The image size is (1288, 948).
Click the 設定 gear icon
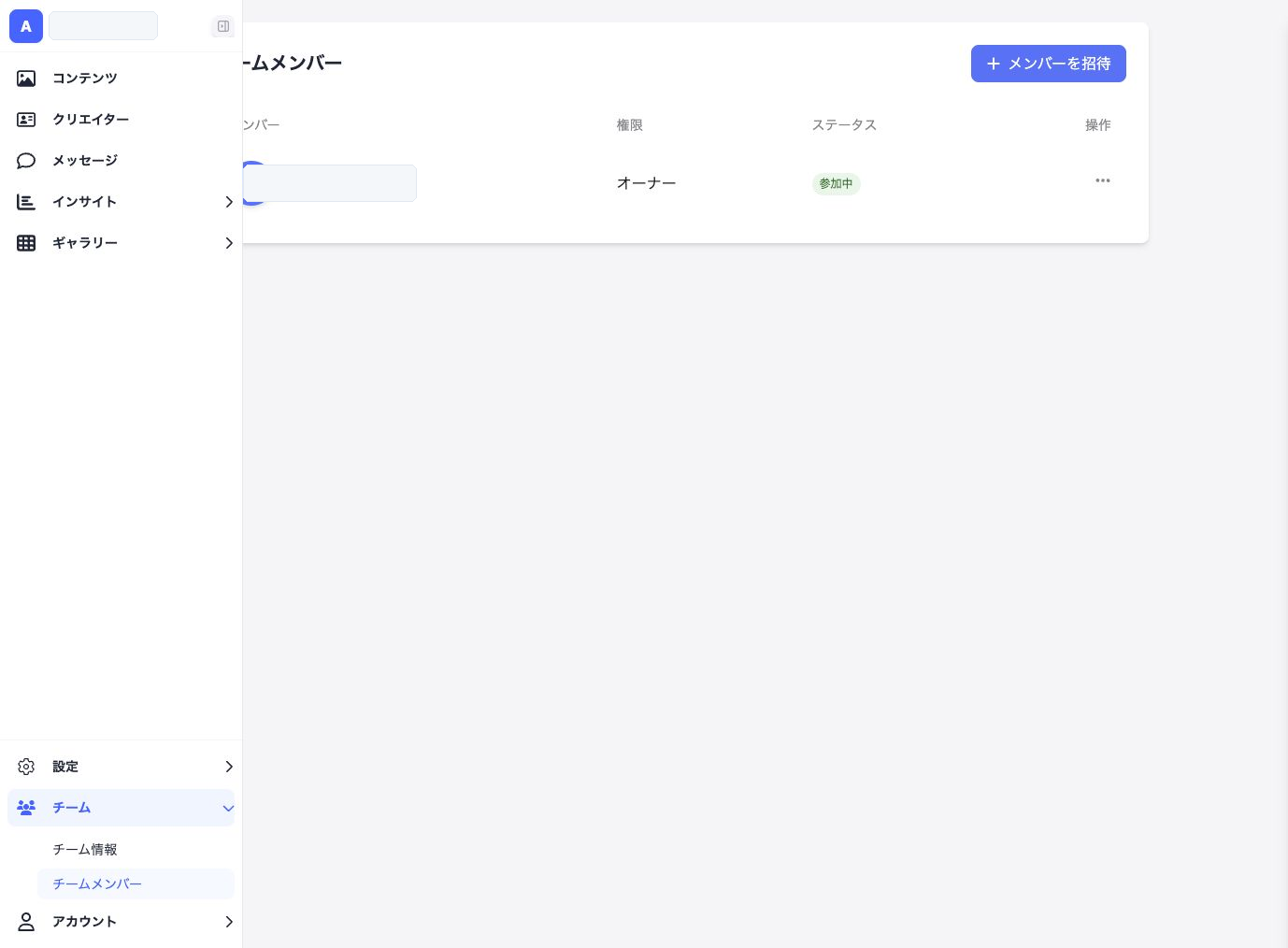[x=26, y=767]
